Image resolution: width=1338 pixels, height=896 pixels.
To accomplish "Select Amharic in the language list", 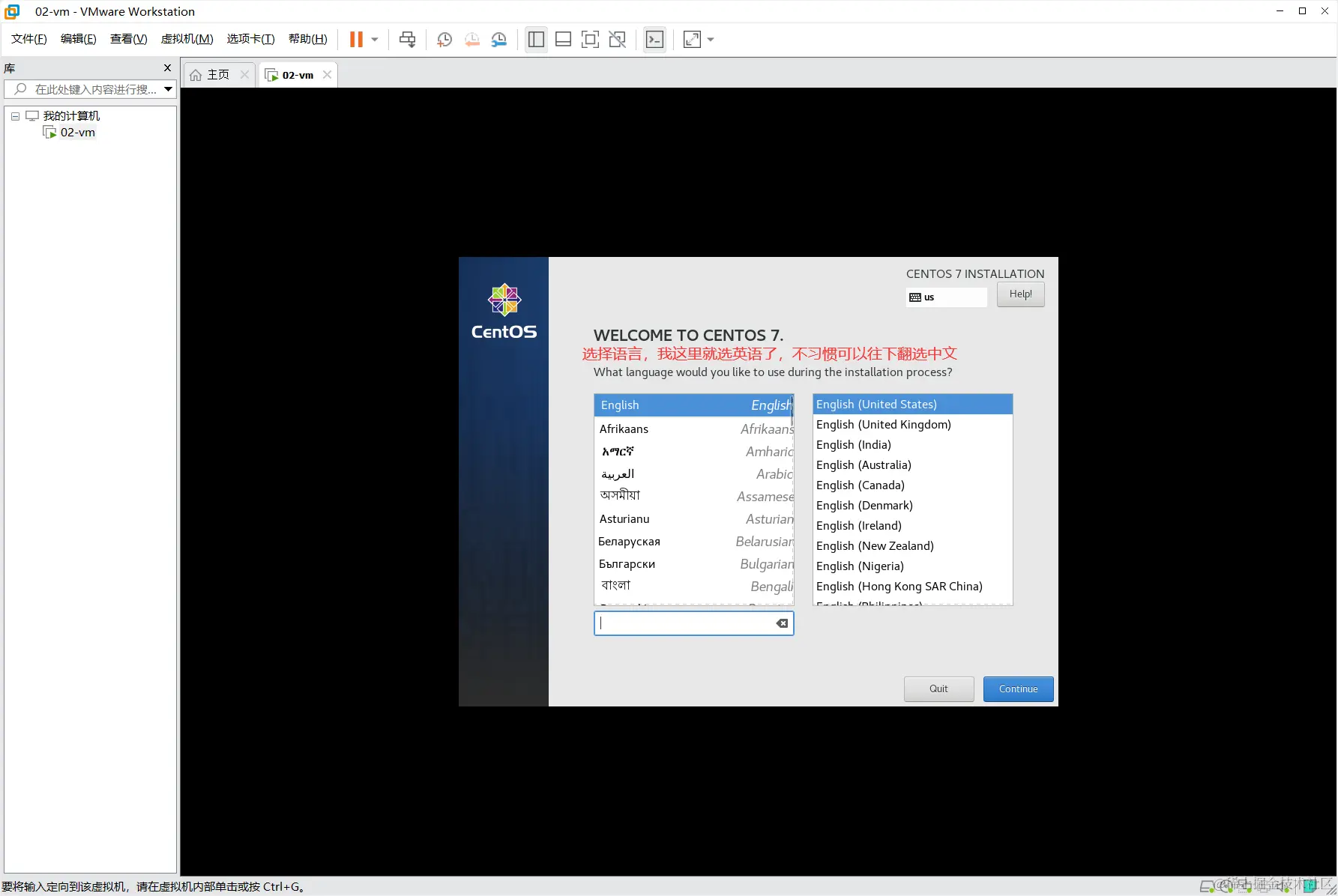I will (x=693, y=452).
